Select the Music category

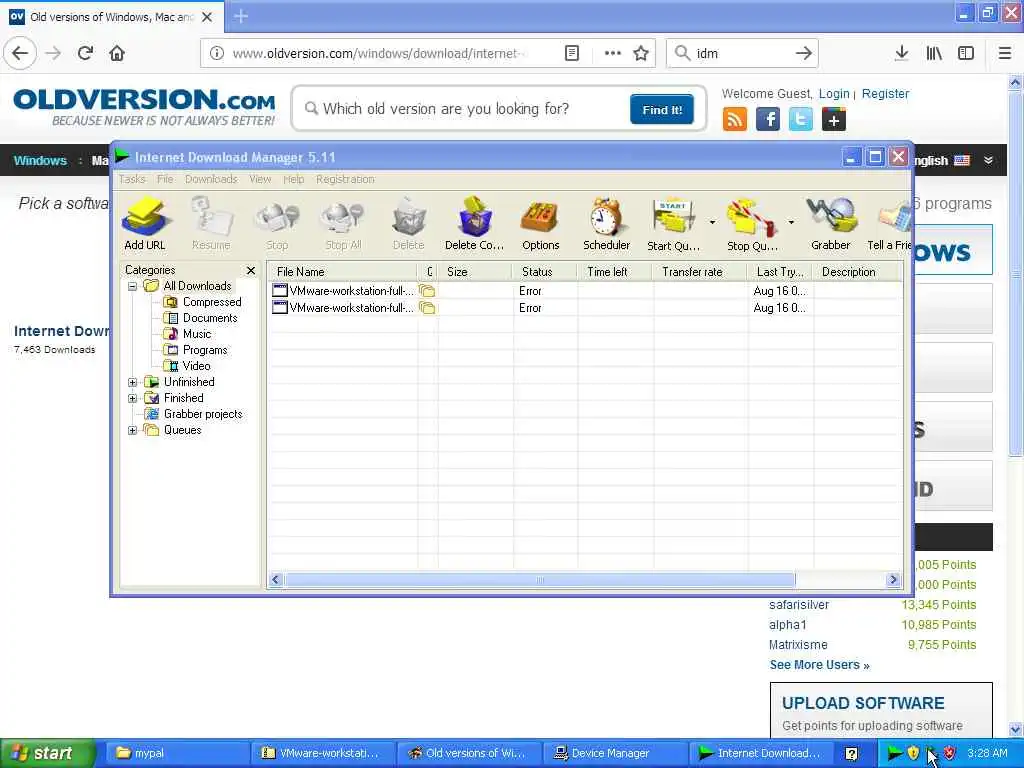(188, 334)
